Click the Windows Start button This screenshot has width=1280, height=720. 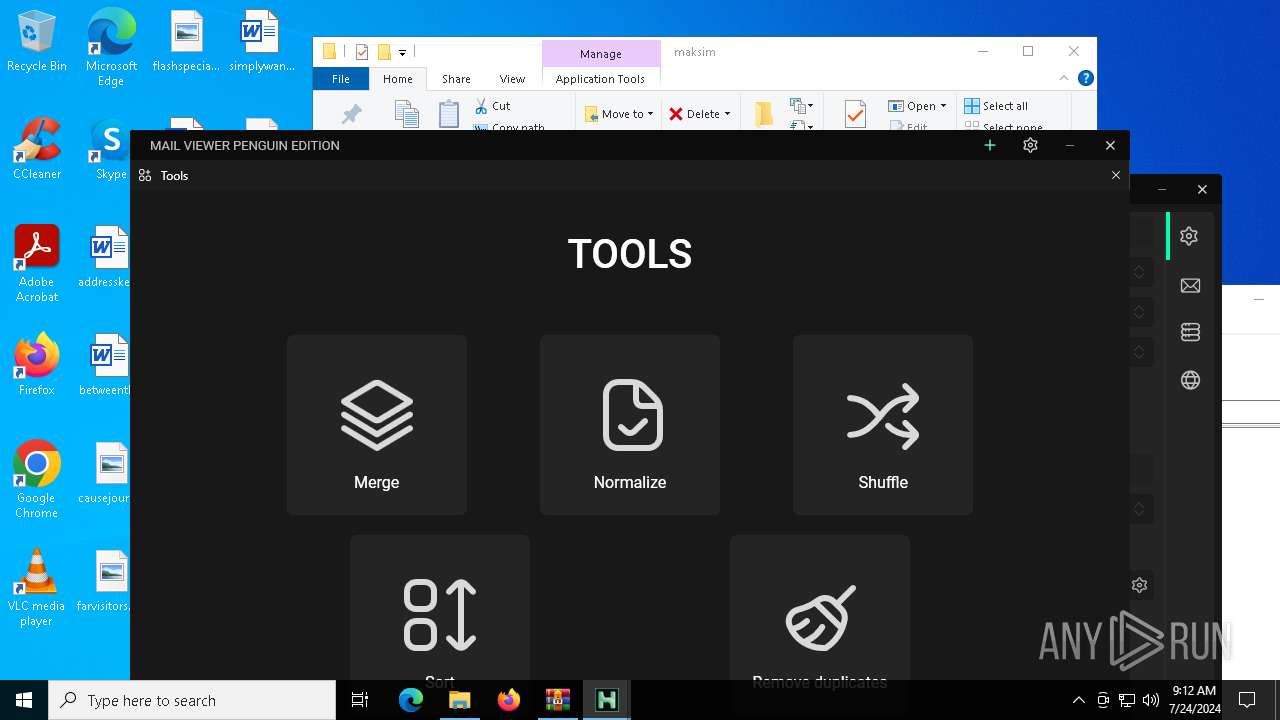[x=24, y=700]
